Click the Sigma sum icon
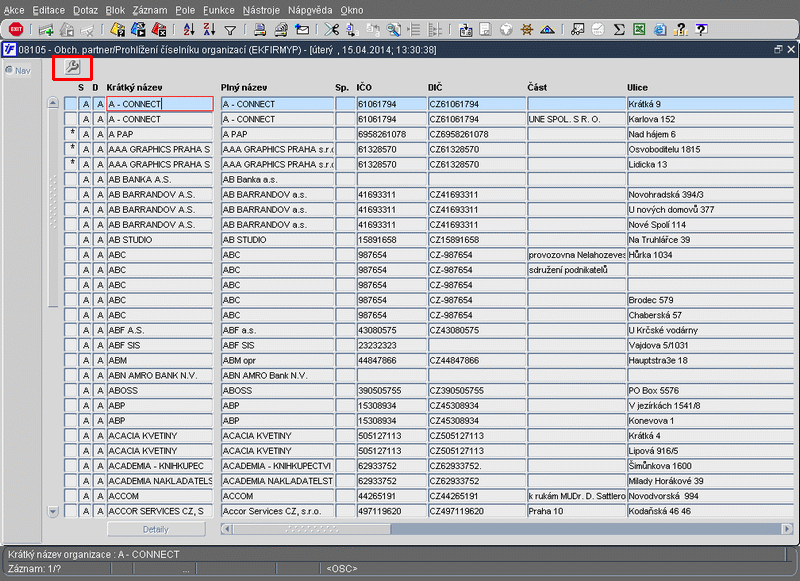 point(619,29)
